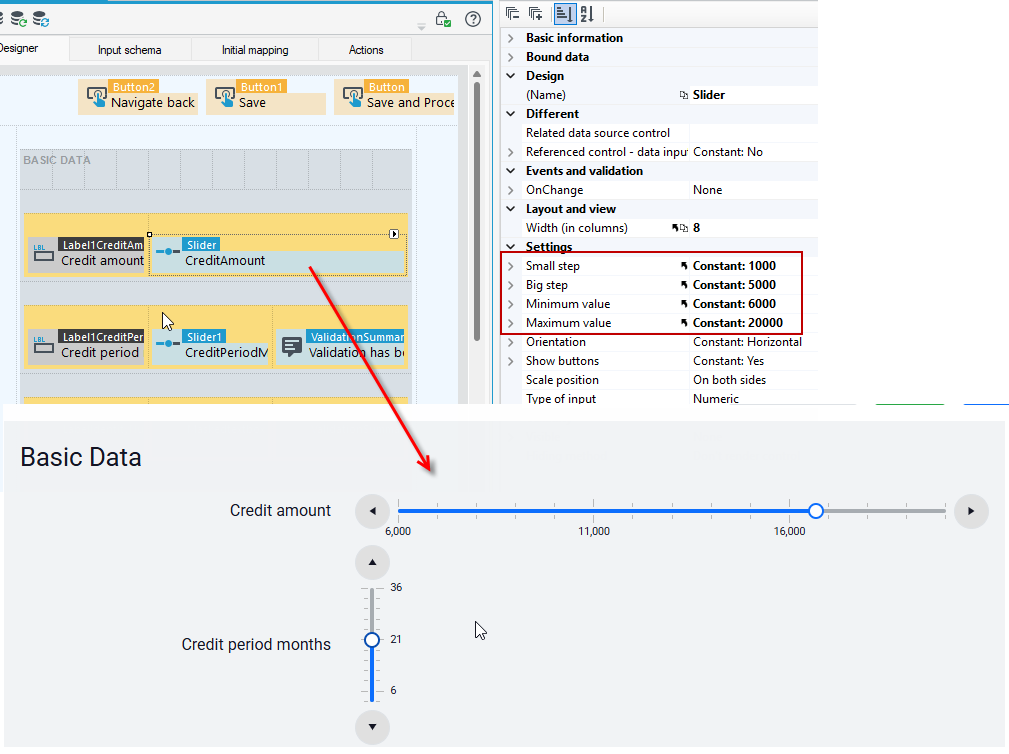
Task: Sort properties alphabetically A-Z
Action: (x=588, y=14)
